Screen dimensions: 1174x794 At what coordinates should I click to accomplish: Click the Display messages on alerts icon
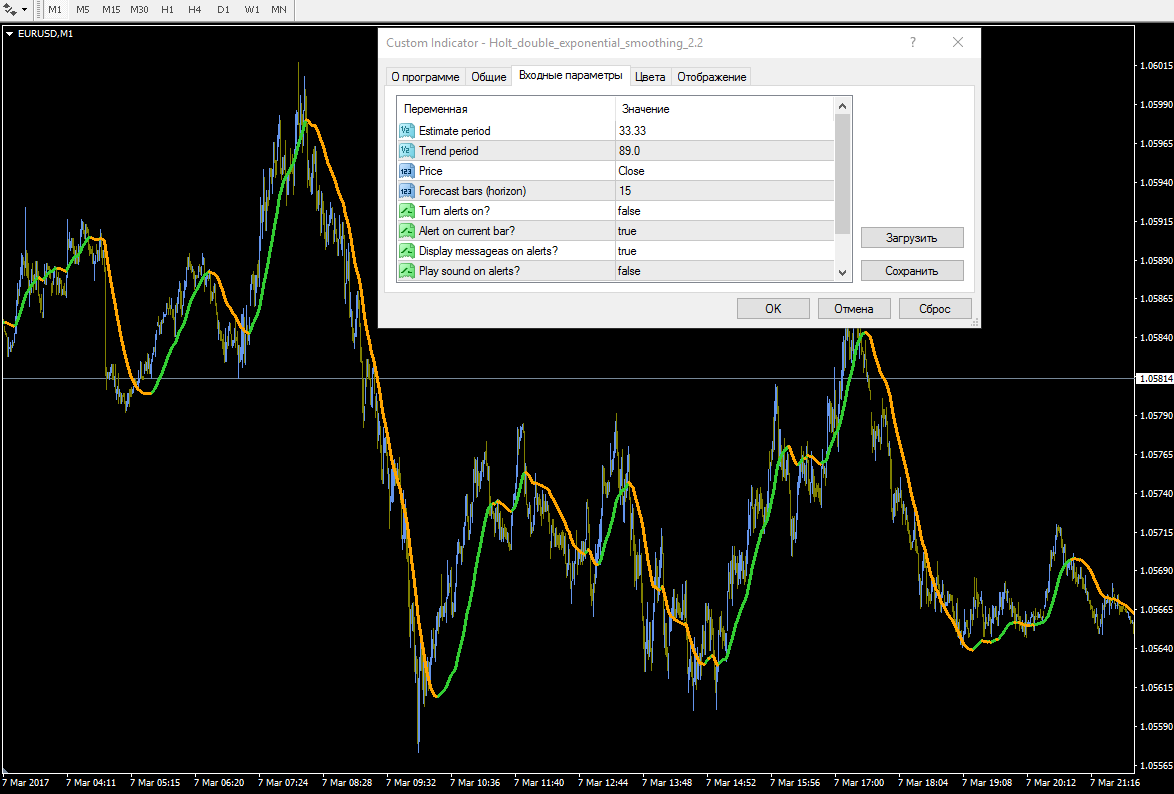[x=407, y=251]
